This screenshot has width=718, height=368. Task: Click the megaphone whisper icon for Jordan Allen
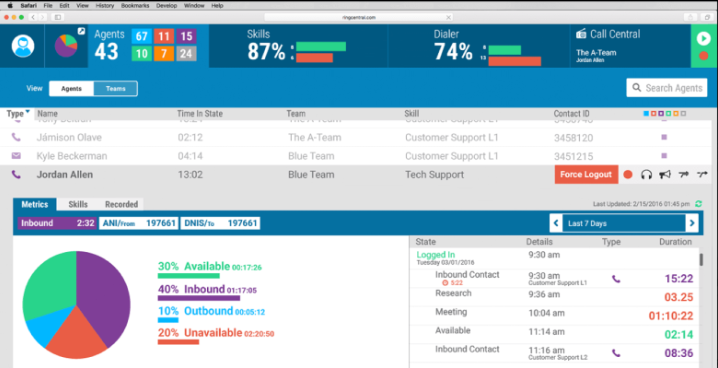tap(665, 174)
